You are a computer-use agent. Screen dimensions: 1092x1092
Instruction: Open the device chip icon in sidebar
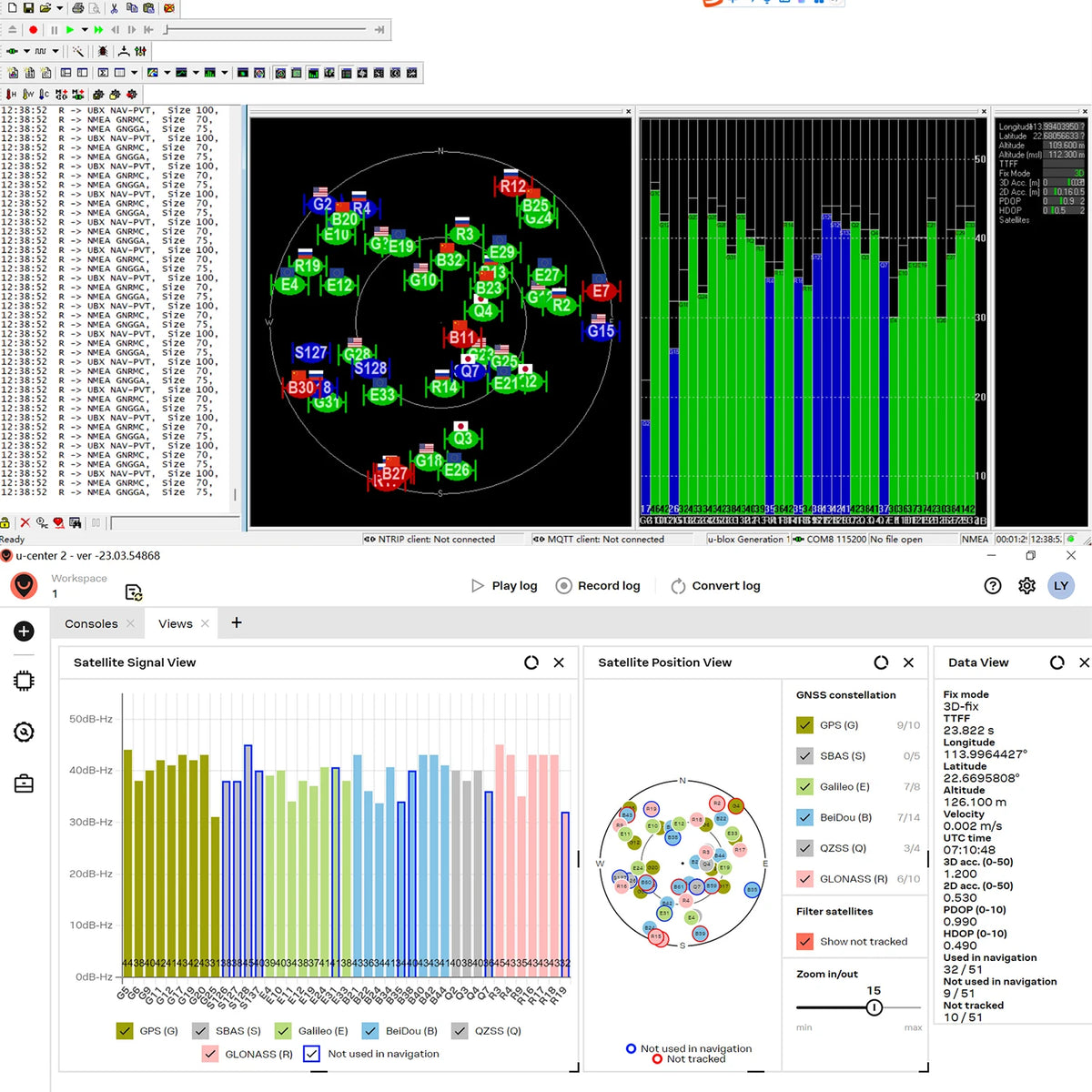[x=24, y=681]
